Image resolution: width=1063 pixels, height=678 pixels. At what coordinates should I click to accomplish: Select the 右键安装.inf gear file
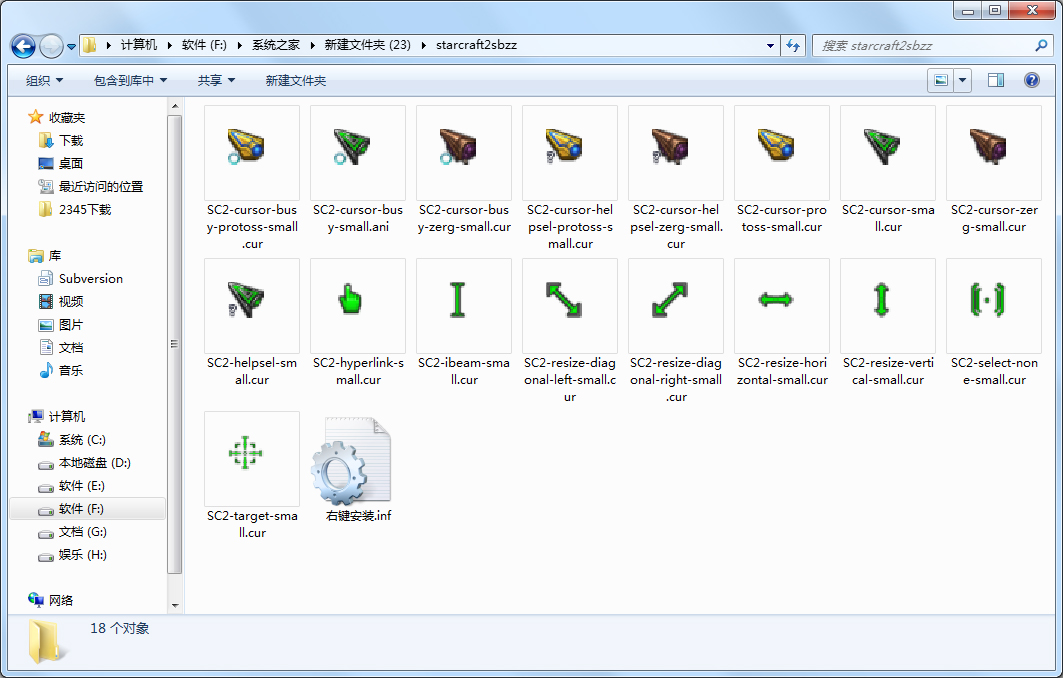(x=357, y=462)
